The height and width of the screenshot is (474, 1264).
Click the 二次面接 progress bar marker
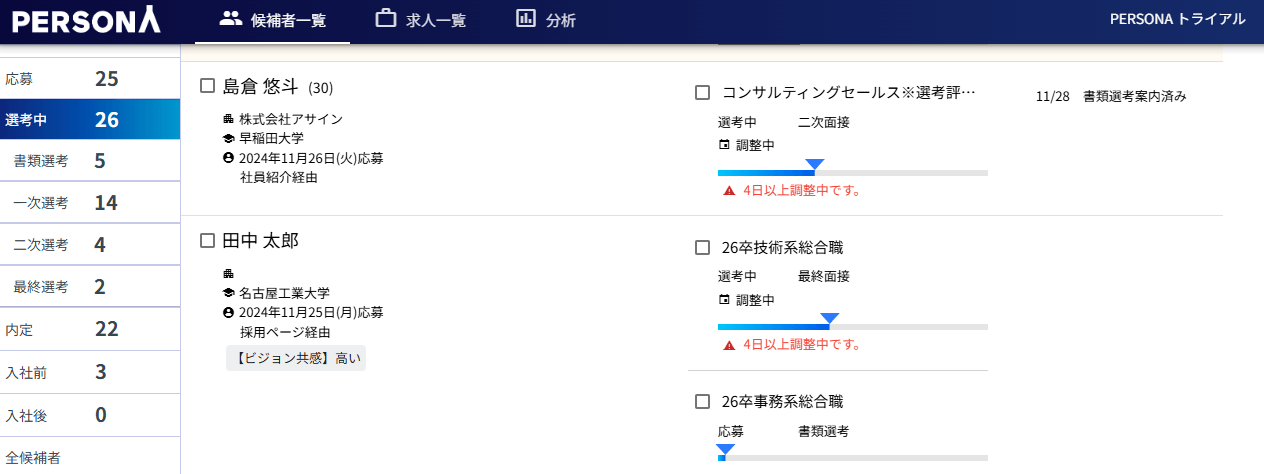[x=814, y=164]
